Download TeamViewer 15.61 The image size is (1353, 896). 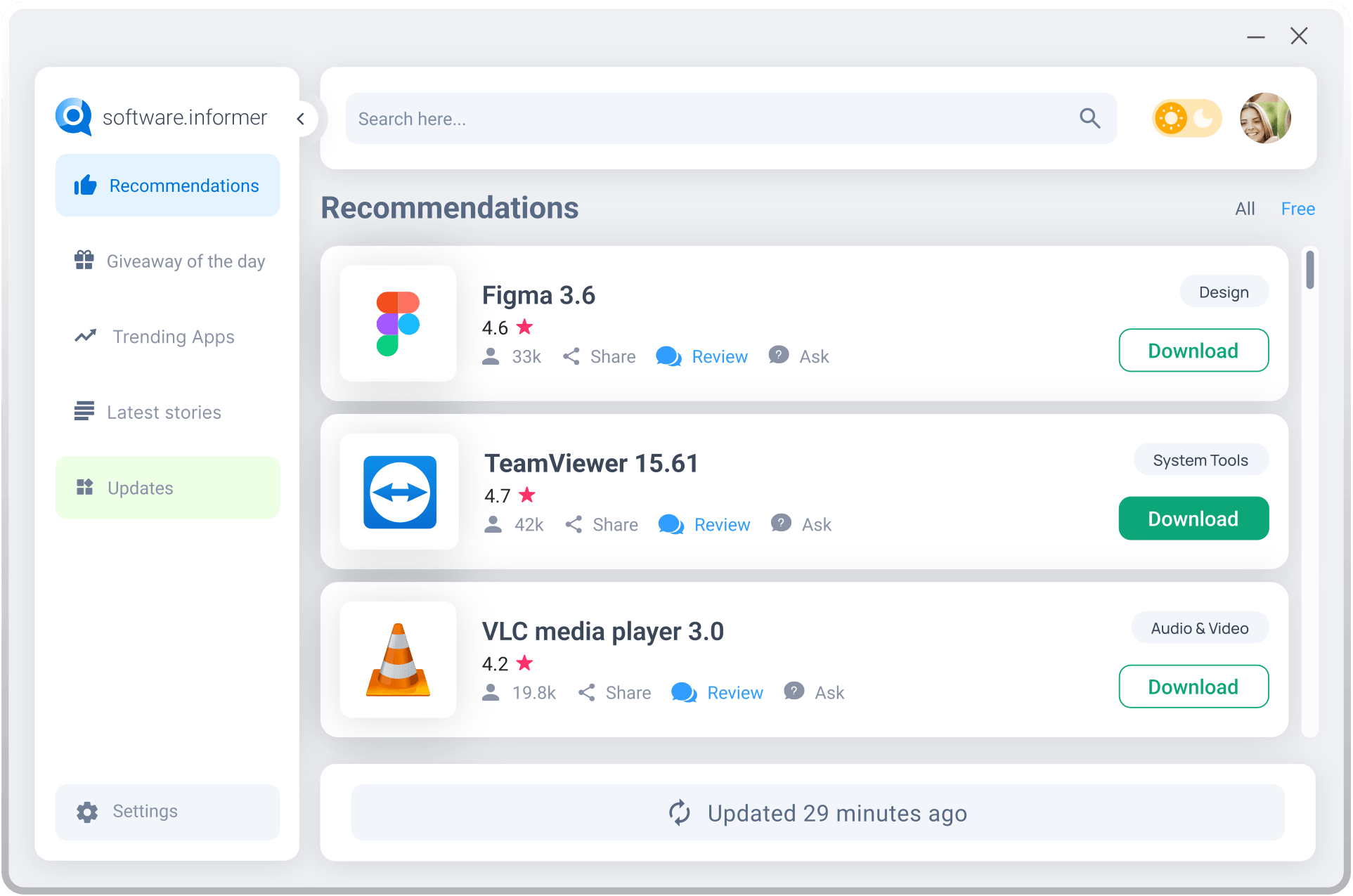point(1193,519)
